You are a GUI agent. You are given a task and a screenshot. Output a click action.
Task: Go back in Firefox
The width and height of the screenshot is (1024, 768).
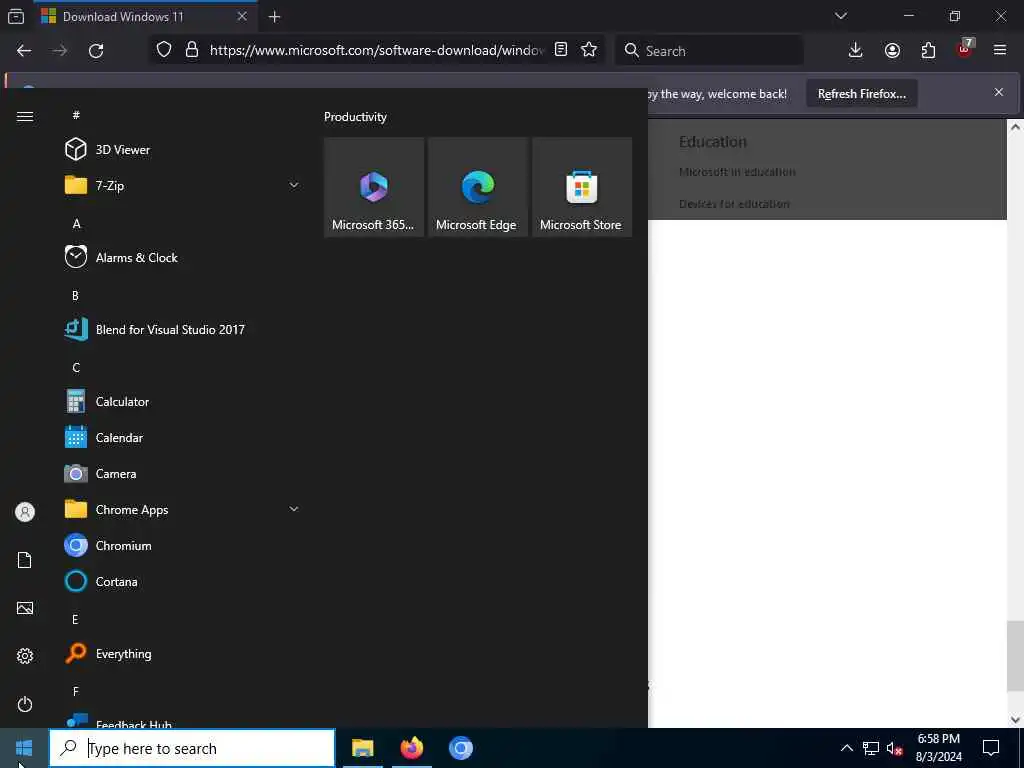pyautogui.click(x=24, y=50)
